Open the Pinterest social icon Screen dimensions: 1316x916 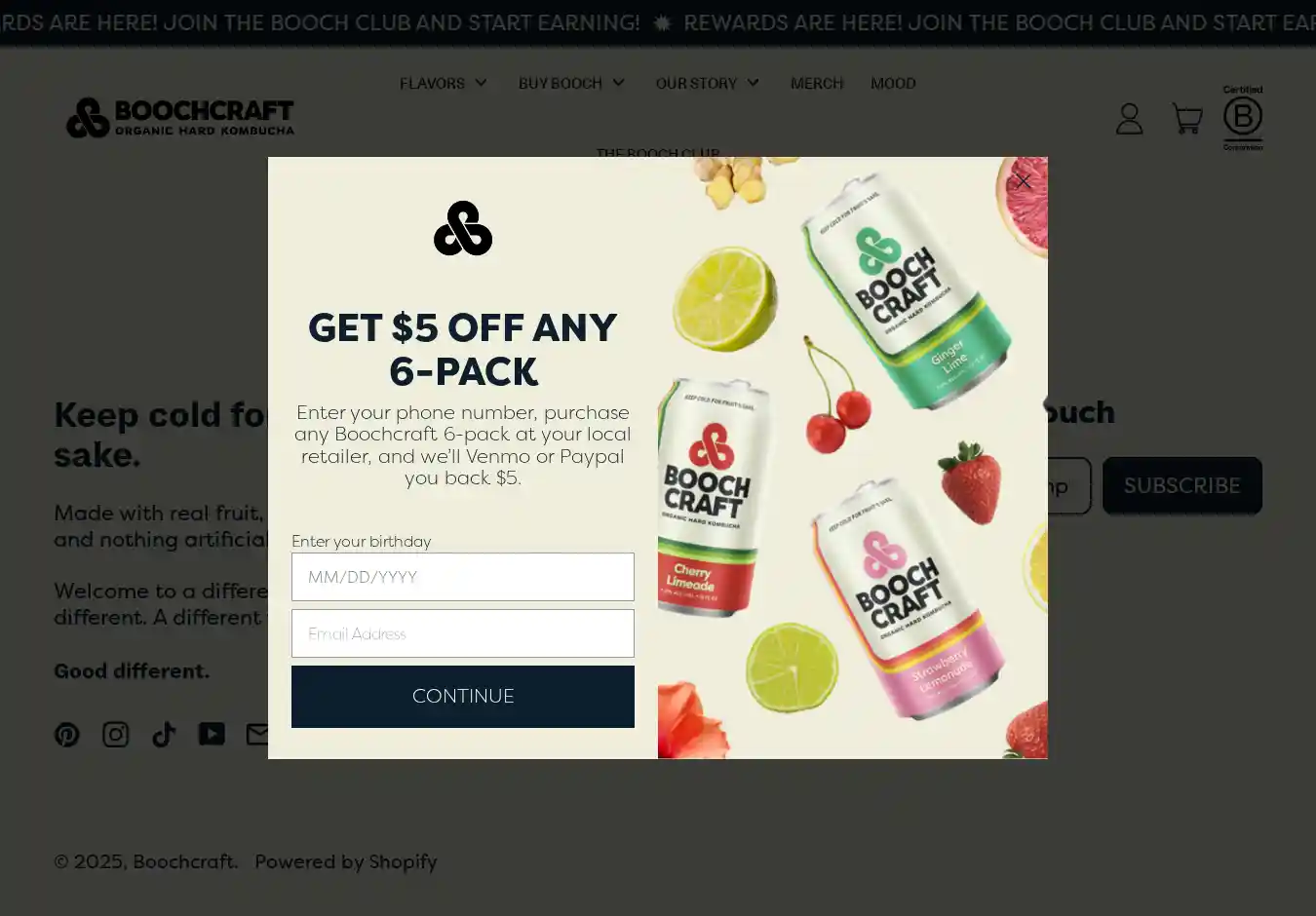(x=67, y=735)
